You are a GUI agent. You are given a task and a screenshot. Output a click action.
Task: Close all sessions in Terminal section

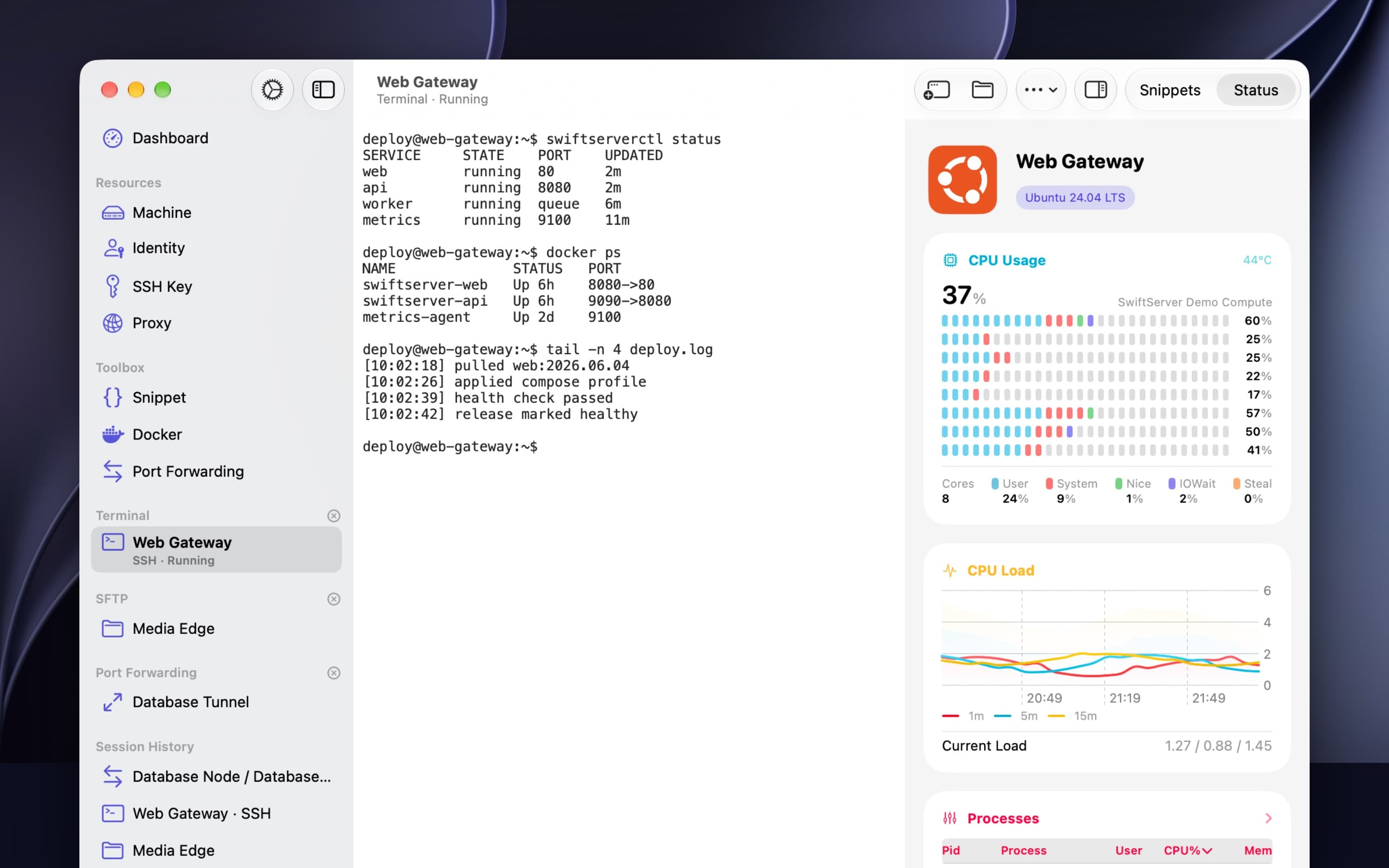[x=333, y=515]
